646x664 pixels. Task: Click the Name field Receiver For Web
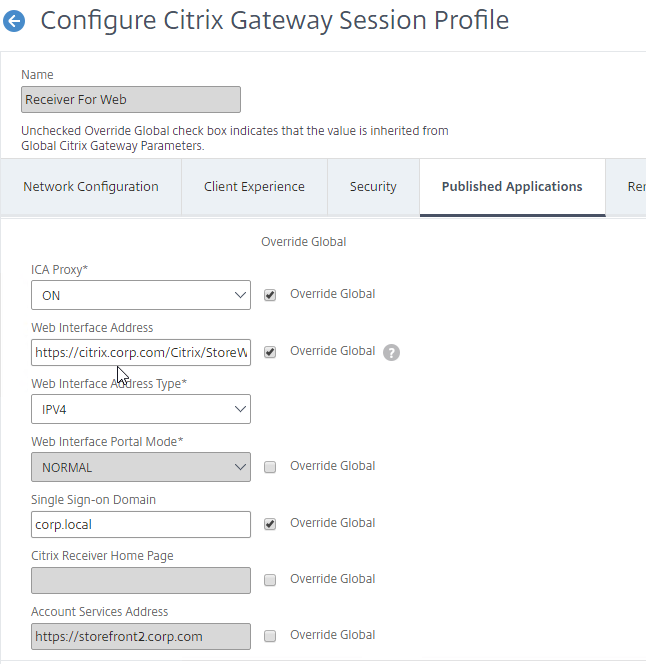pyautogui.click(x=131, y=100)
